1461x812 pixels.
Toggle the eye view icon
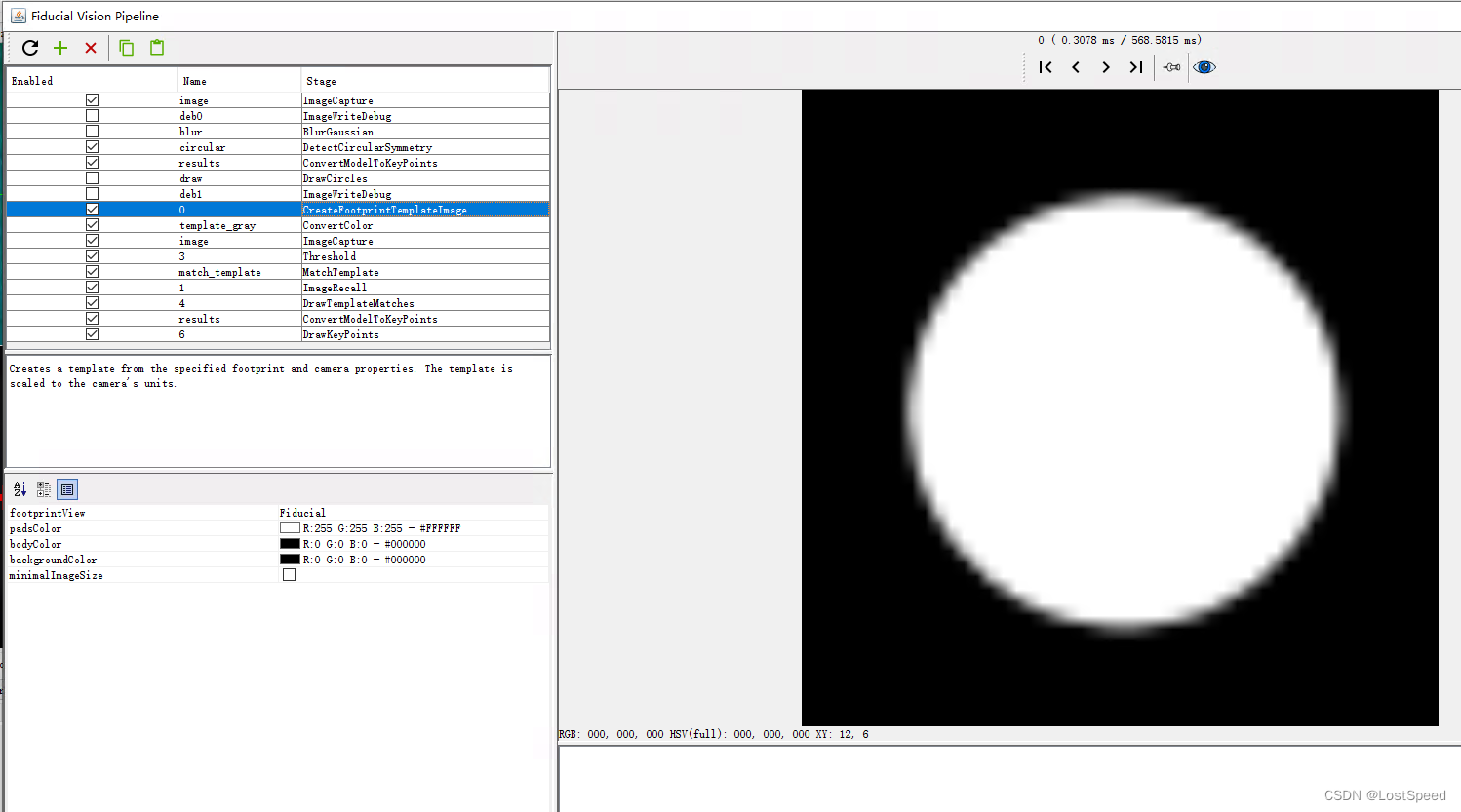pos(1204,67)
